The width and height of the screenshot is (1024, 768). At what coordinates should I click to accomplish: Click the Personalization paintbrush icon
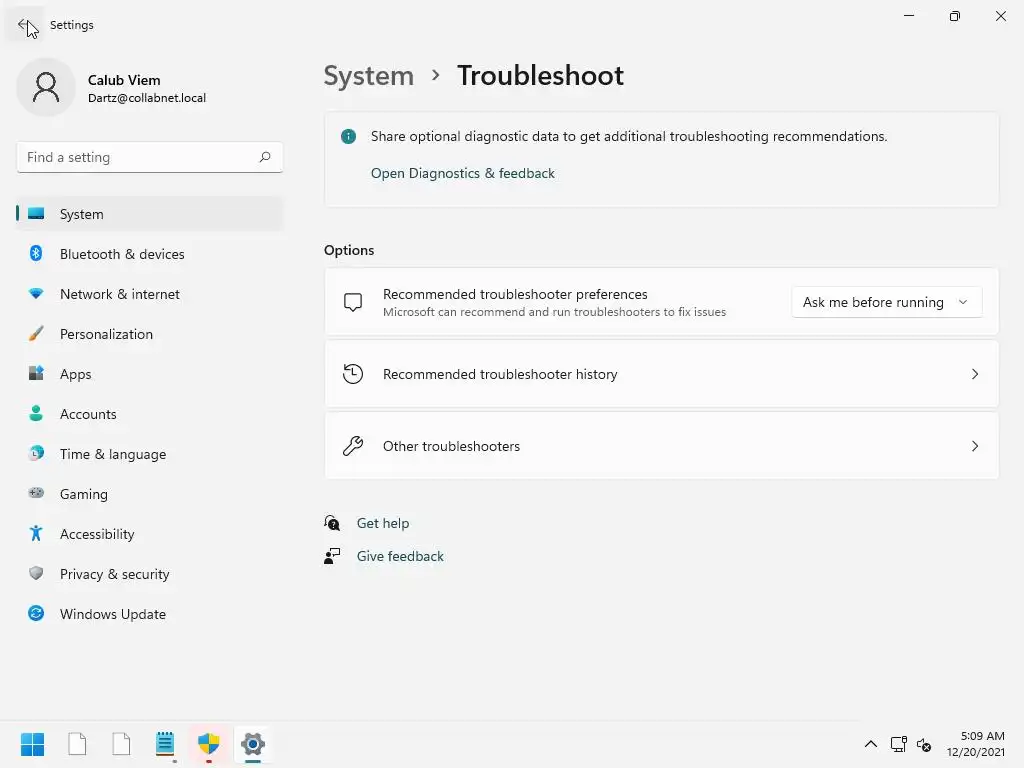click(36, 334)
